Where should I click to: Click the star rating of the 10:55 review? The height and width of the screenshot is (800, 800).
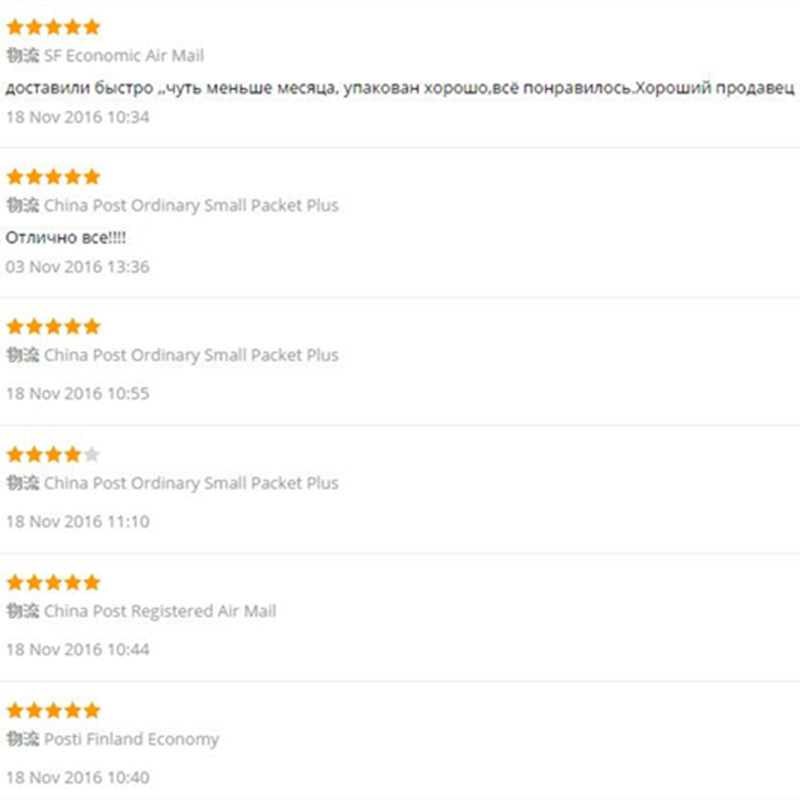click(x=53, y=327)
